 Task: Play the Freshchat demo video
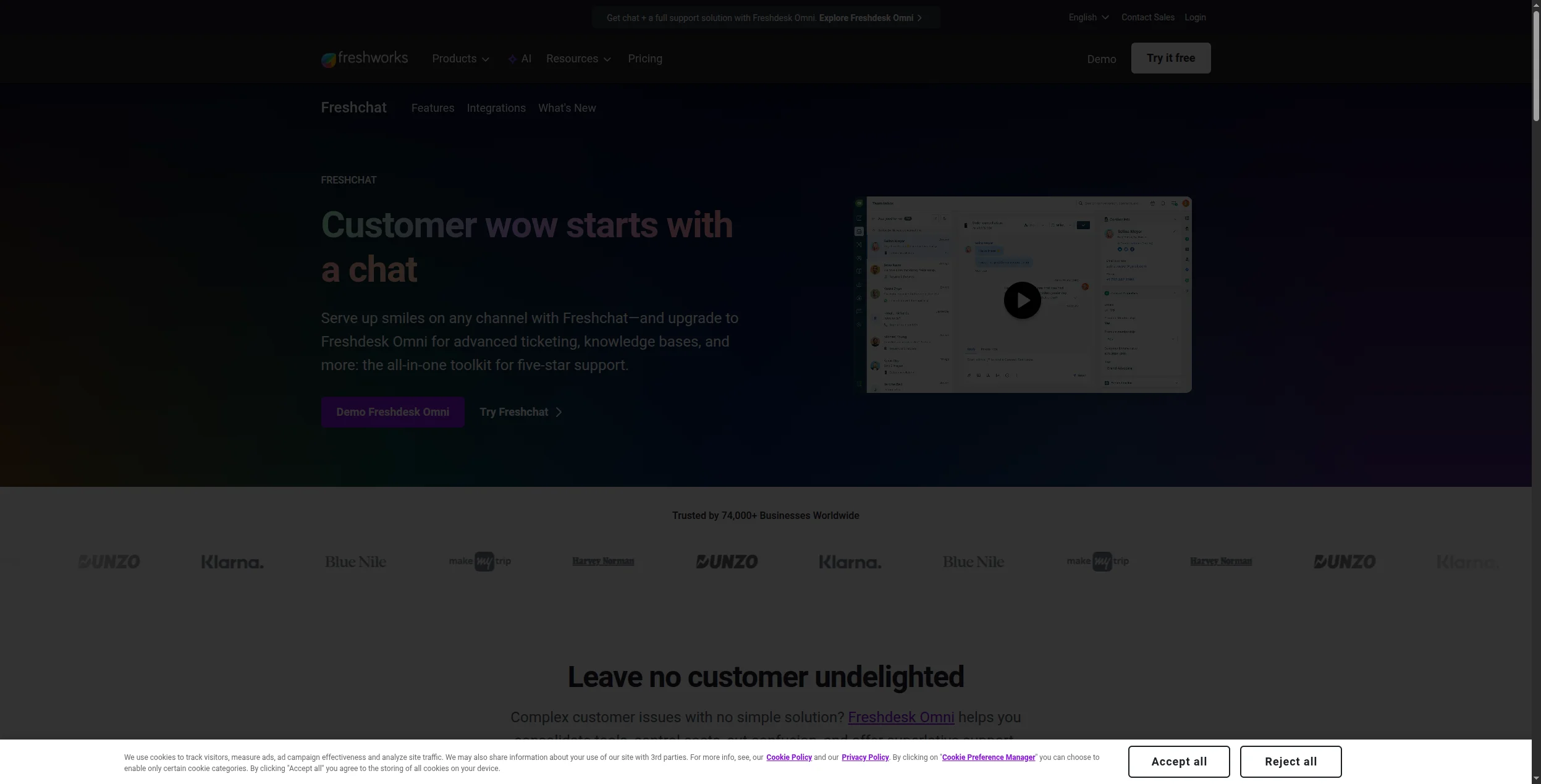tap(1022, 300)
